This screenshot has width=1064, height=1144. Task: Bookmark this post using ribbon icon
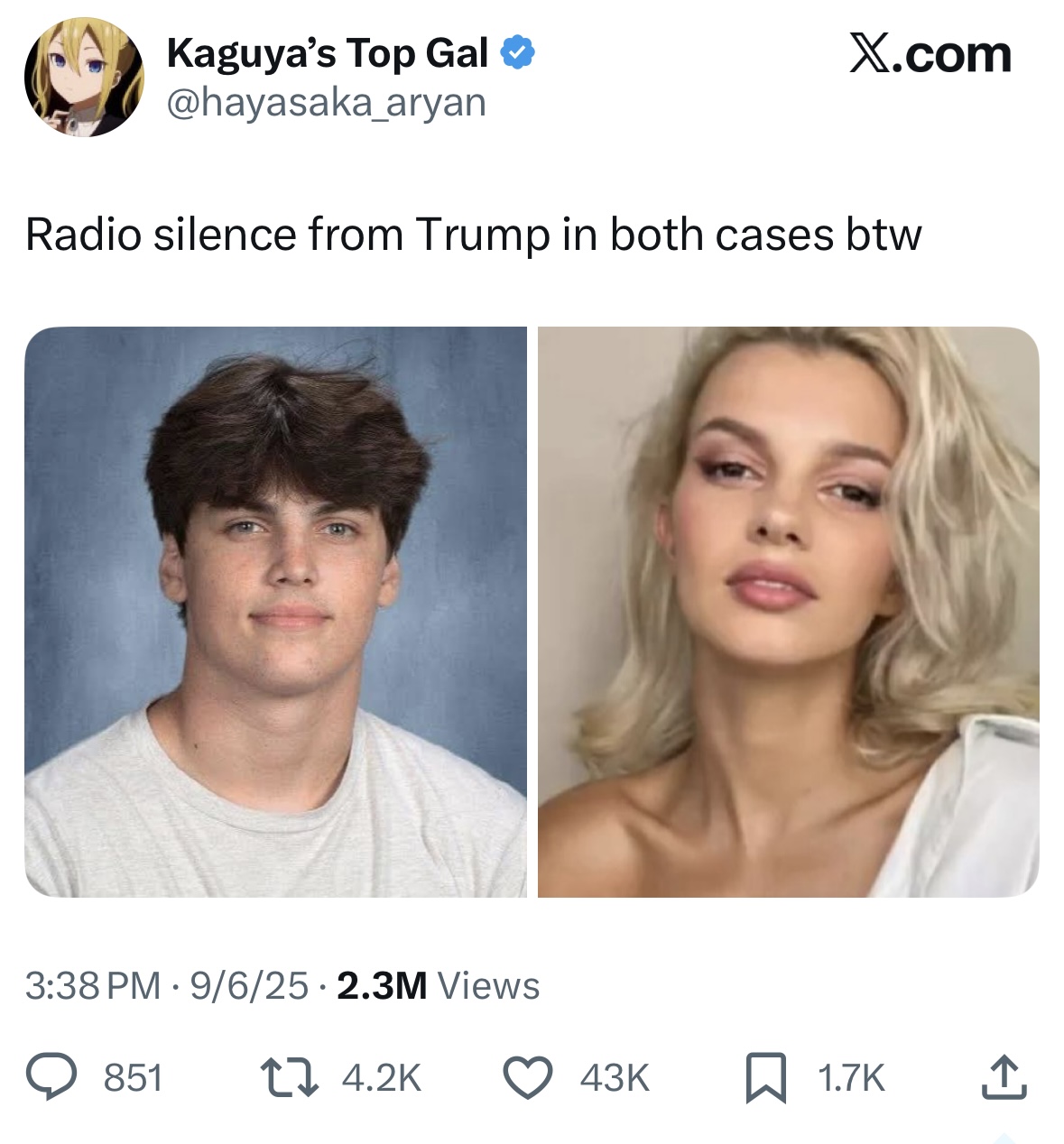[x=765, y=1078]
